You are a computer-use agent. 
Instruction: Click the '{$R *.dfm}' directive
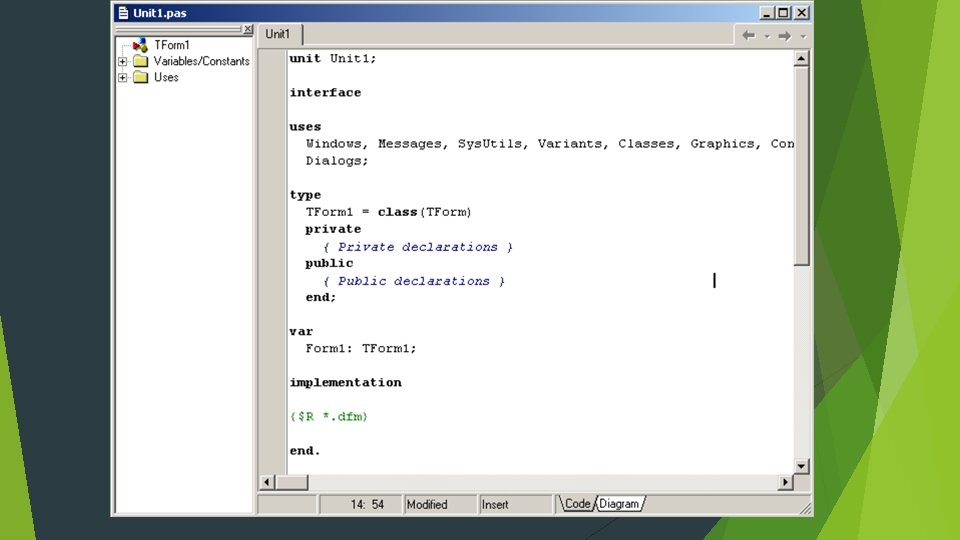coord(329,417)
